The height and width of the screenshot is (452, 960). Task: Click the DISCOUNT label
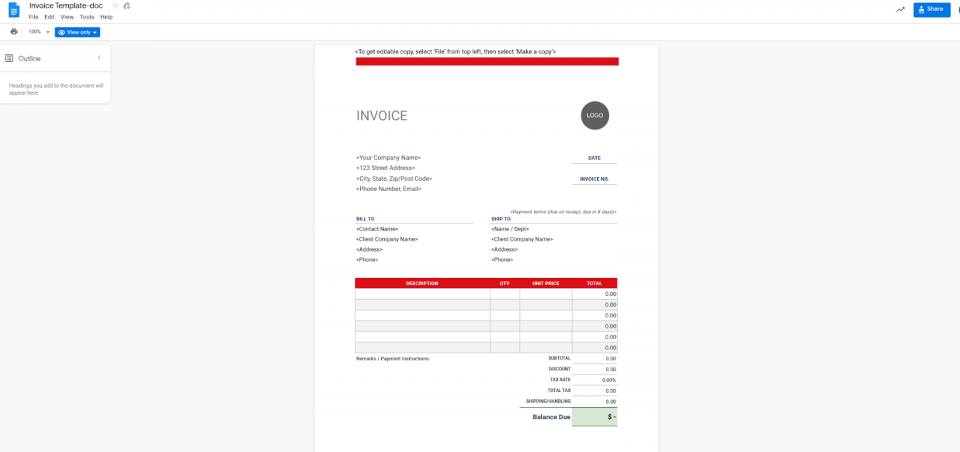tap(560, 369)
